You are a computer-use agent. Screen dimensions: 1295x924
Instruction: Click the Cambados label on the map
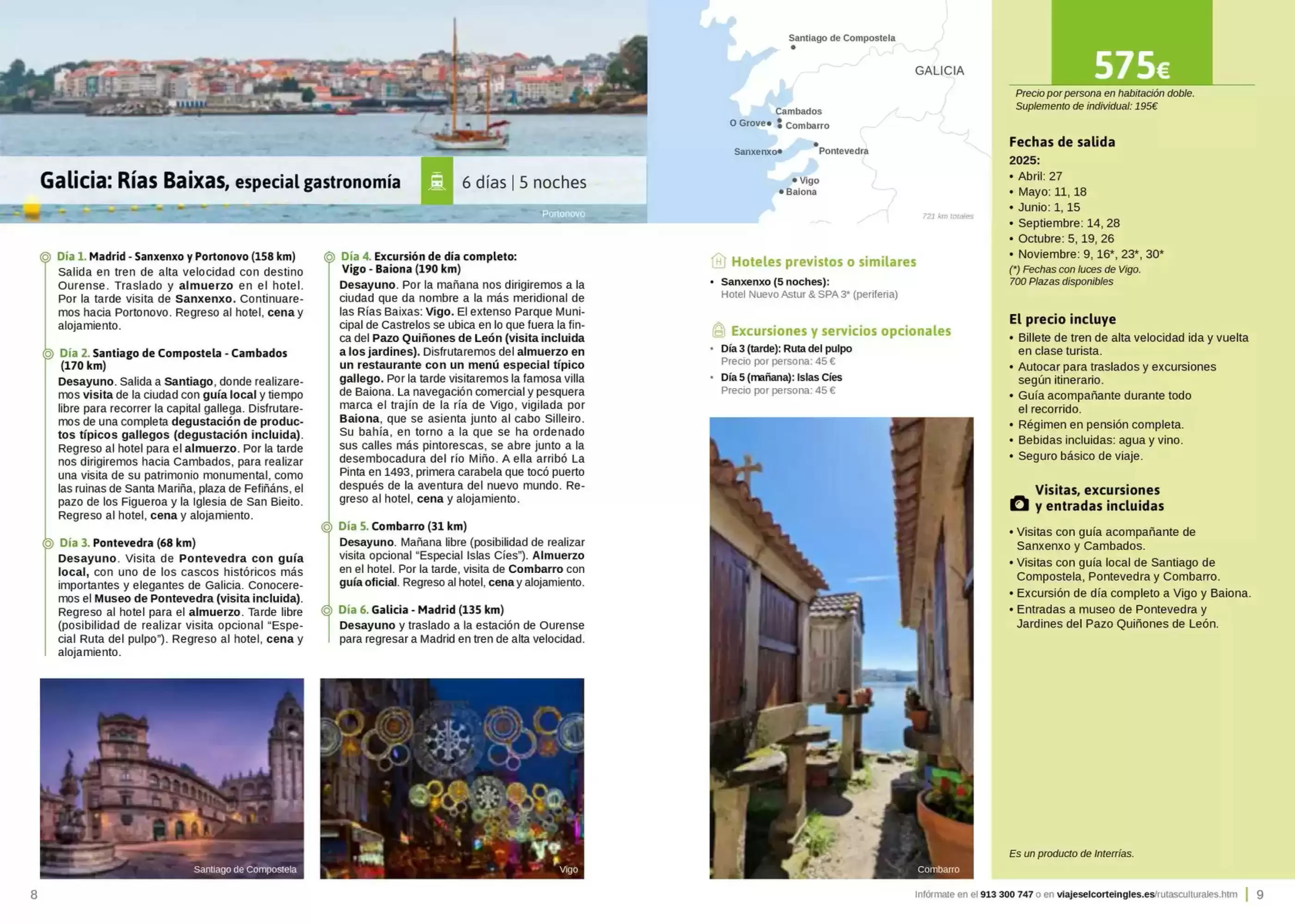(798, 111)
